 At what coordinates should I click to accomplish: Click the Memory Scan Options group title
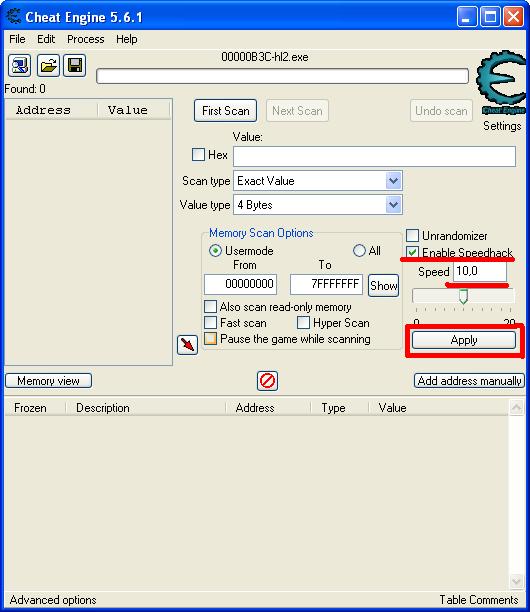(261, 233)
